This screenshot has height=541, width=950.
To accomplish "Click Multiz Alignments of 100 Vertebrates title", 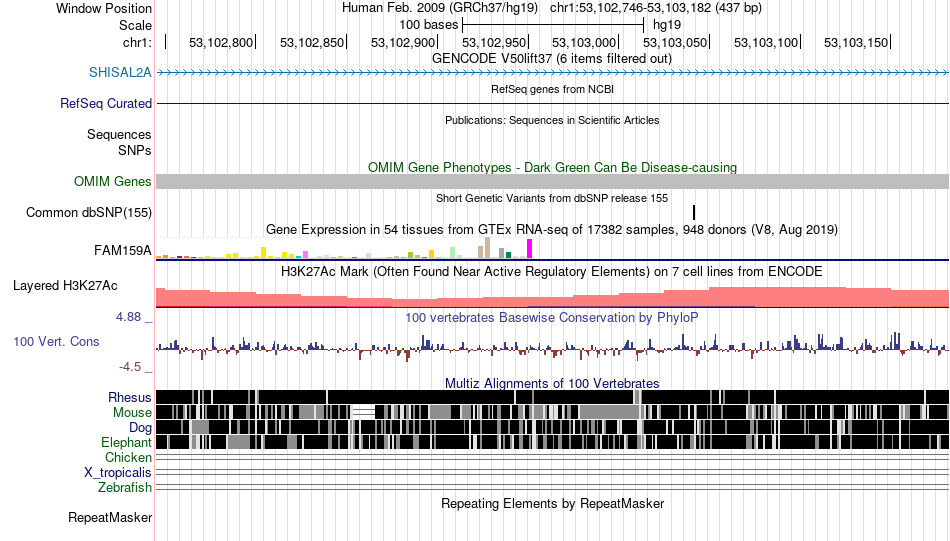I will tap(552, 383).
